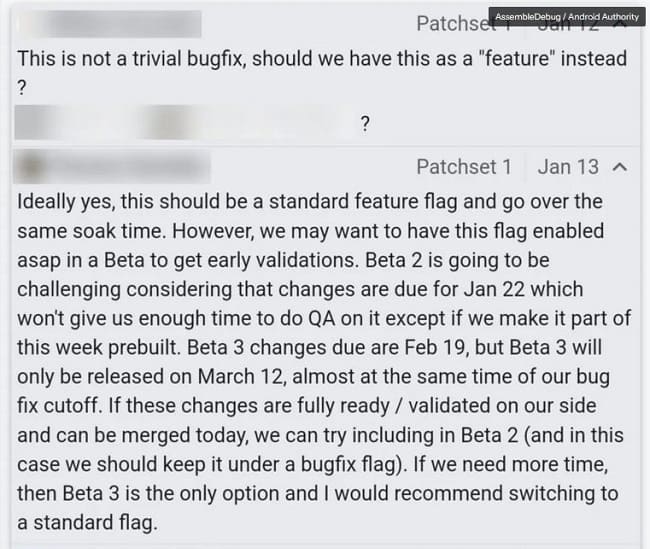Select the AssembleDebug / Android Authority watermark badge
The image size is (650, 549).
click(567, 17)
